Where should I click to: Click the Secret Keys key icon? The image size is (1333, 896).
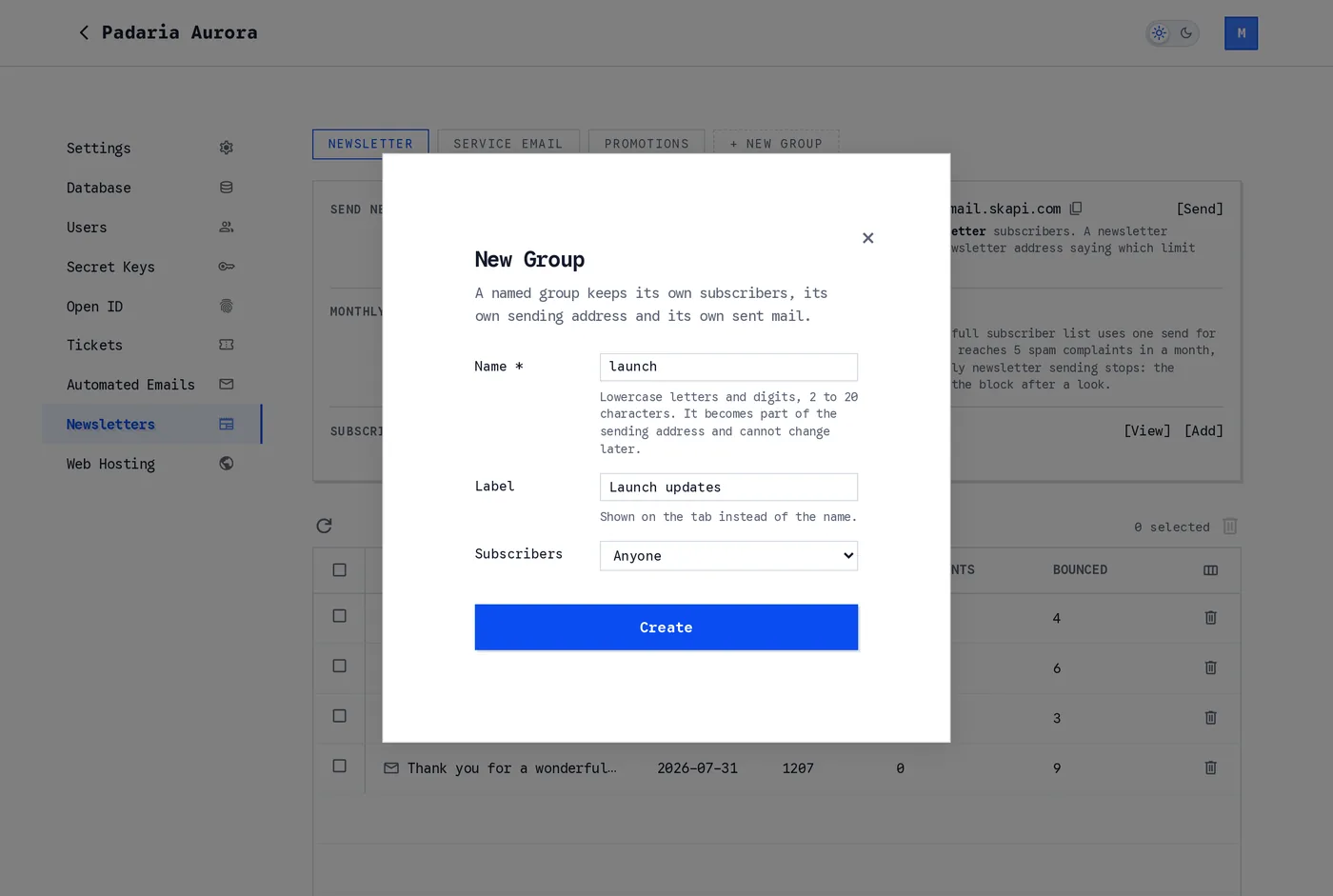(x=227, y=267)
